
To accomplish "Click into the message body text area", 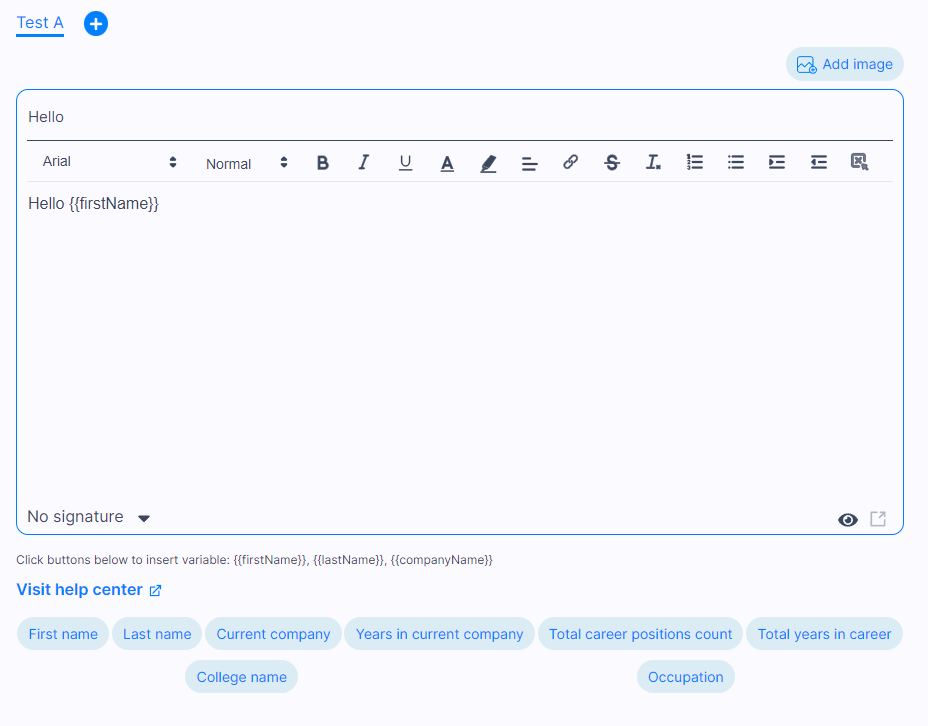I will pos(460,343).
